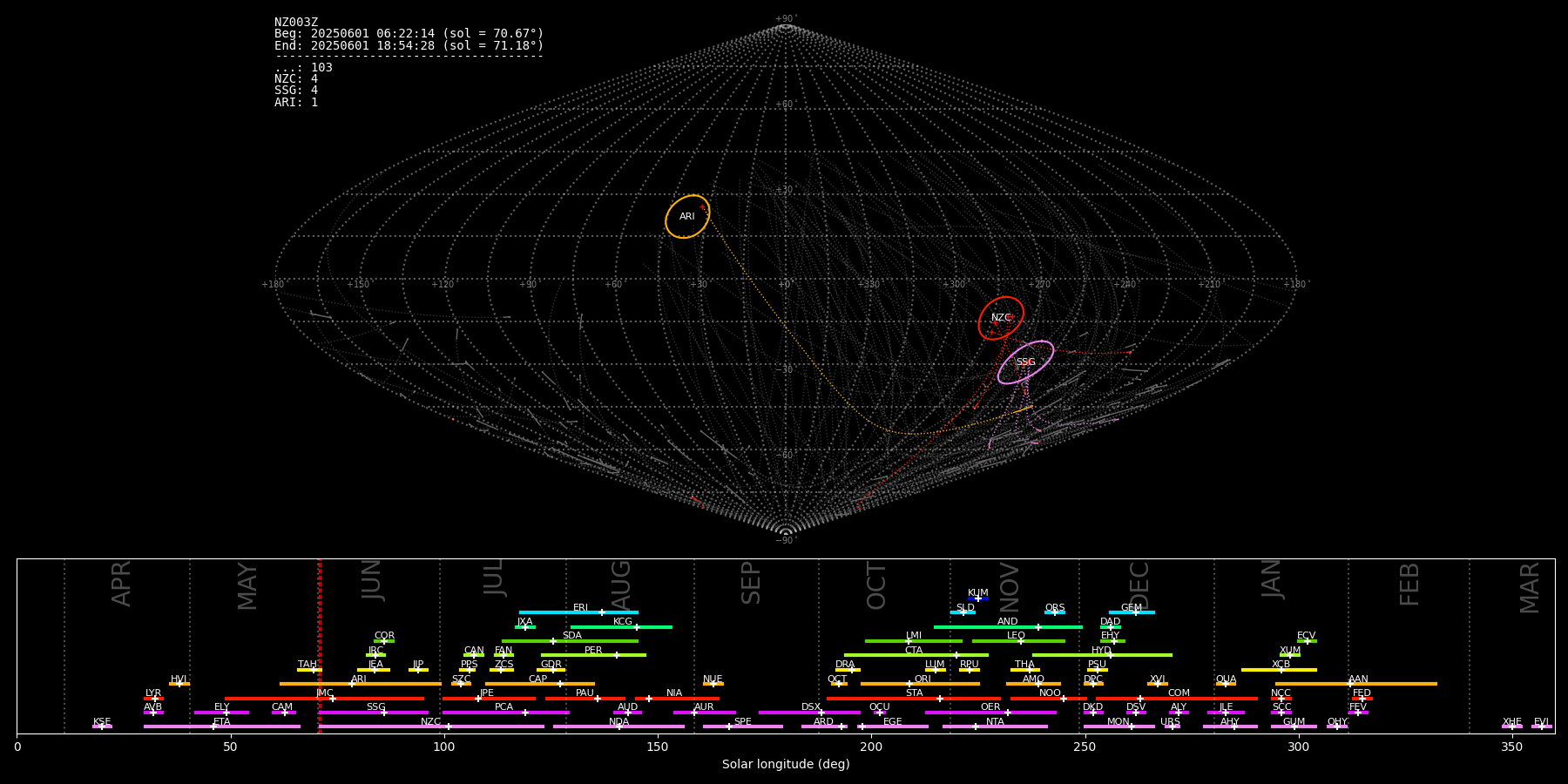Click the SLD shower label in the timeline
1568x784 pixels.
click(x=965, y=608)
